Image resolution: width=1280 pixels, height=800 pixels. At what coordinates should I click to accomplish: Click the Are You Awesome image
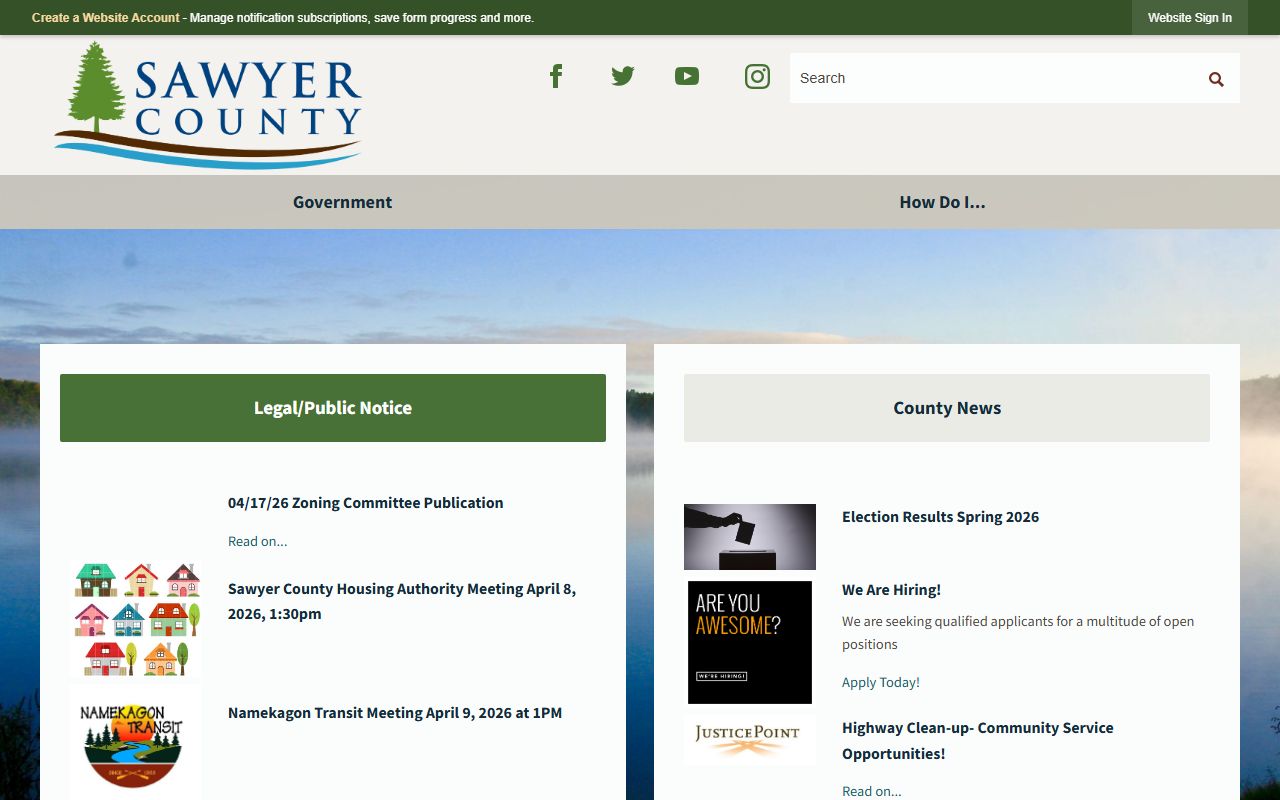(x=750, y=642)
